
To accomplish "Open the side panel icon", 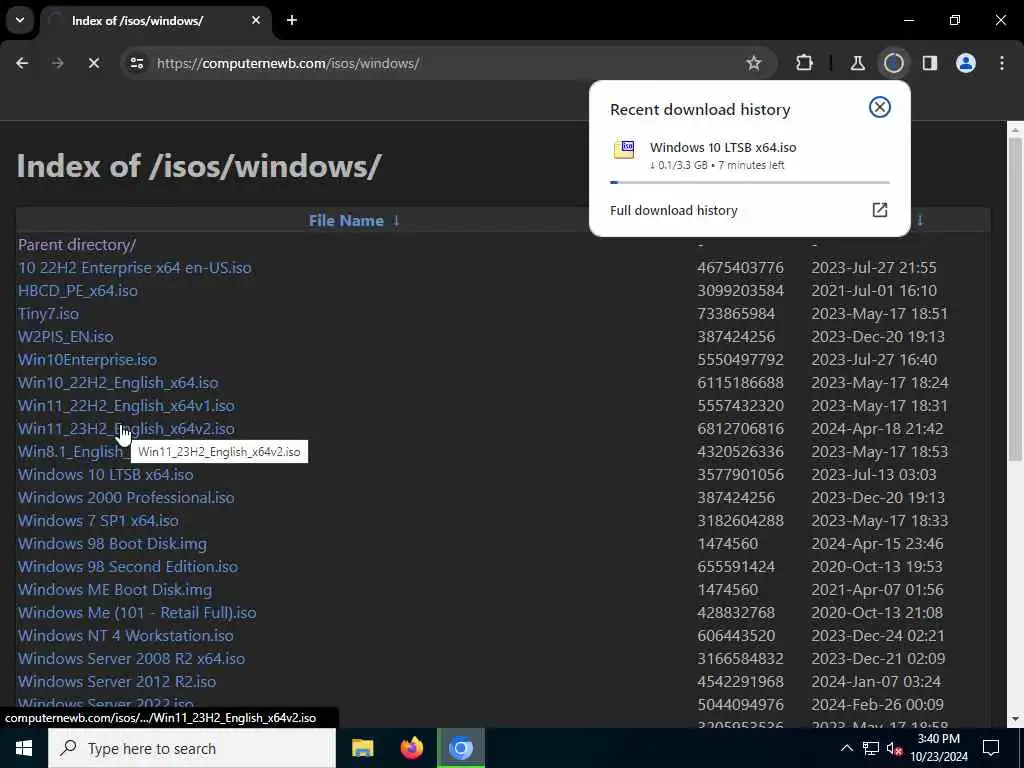I will coord(930,63).
